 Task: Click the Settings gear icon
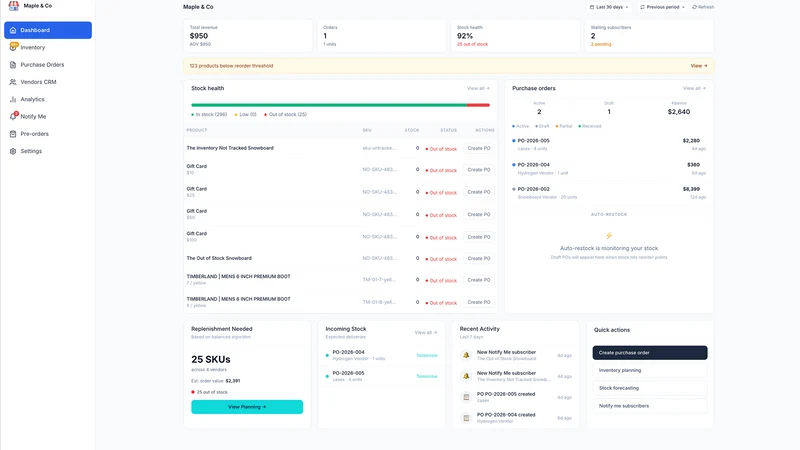coord(13,151)
